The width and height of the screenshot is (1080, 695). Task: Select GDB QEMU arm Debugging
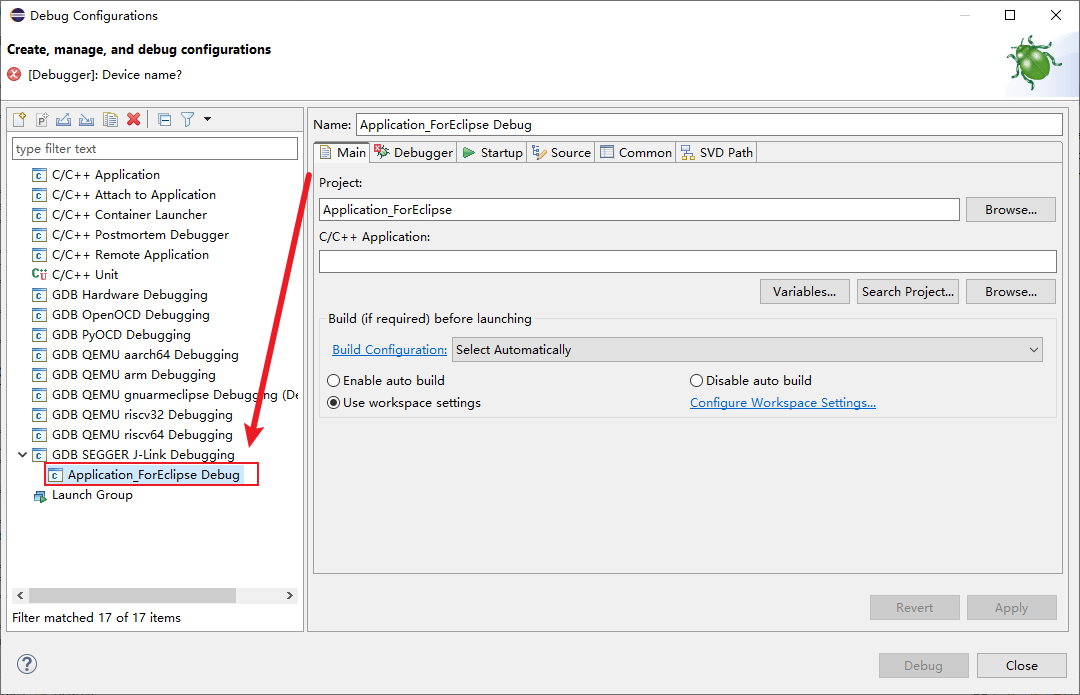[x=134, y=375]
